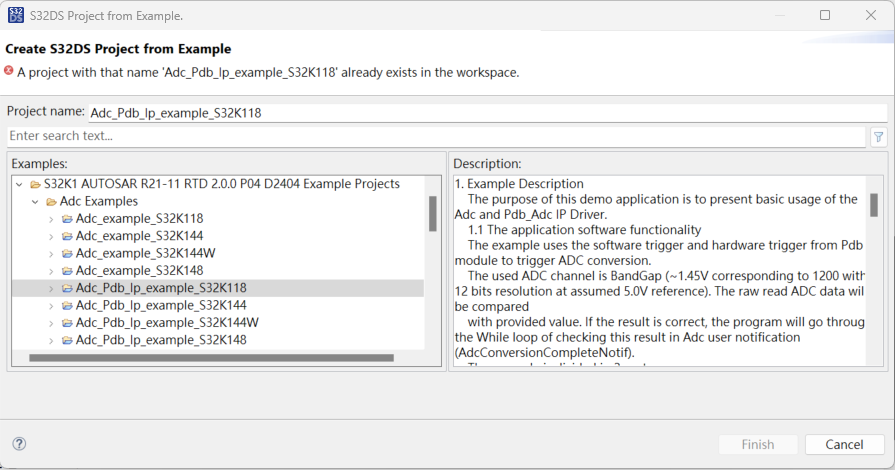The width and height of the screenshot is (895, 470).
Task: Pick Adc_Pdb_Ip_example_S32K144 example
Action: coord(161,306)
